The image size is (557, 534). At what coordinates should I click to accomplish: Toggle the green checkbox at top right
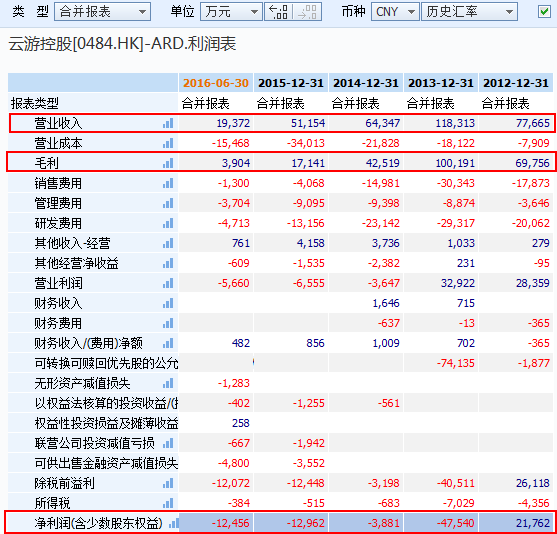coord(544,12)
